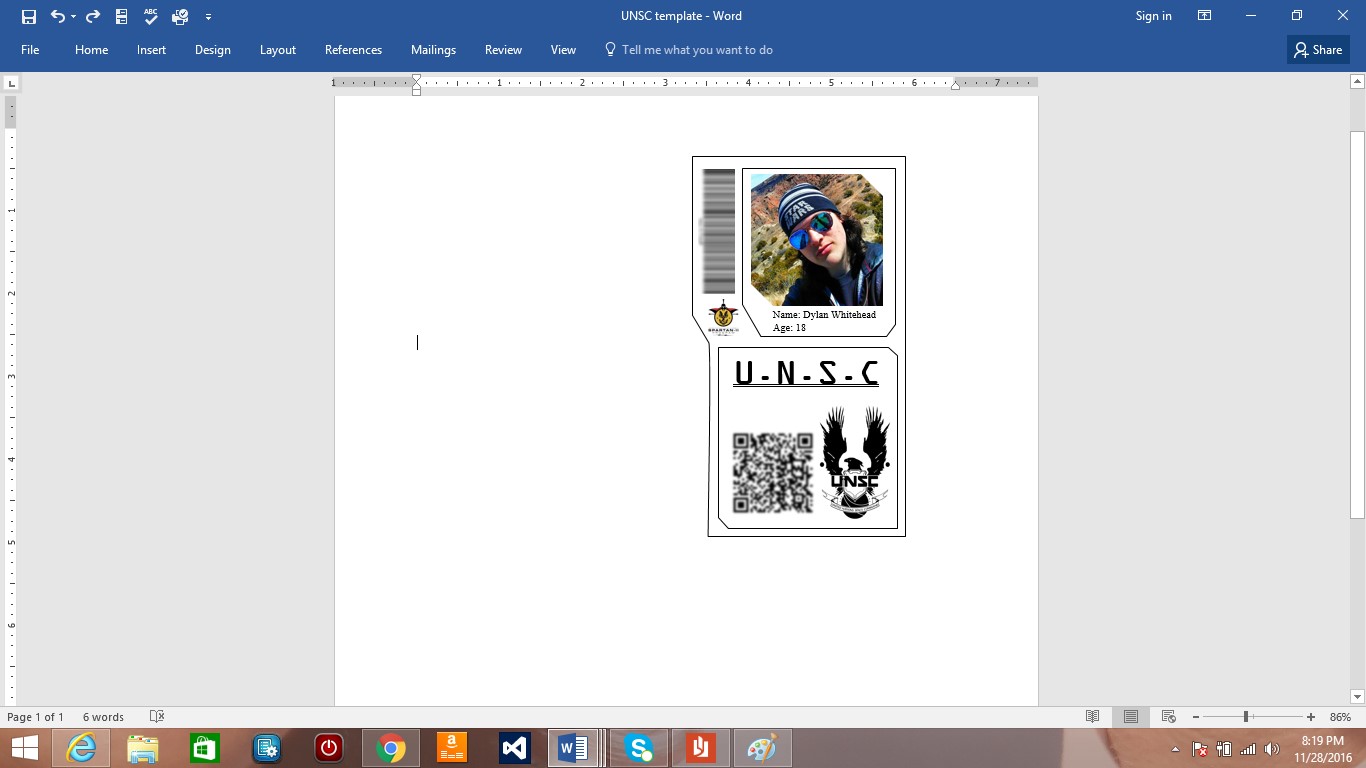The image size is (1366, 768).
Task: Click the network signal tray icon
Action: [x=1248, y=749]
